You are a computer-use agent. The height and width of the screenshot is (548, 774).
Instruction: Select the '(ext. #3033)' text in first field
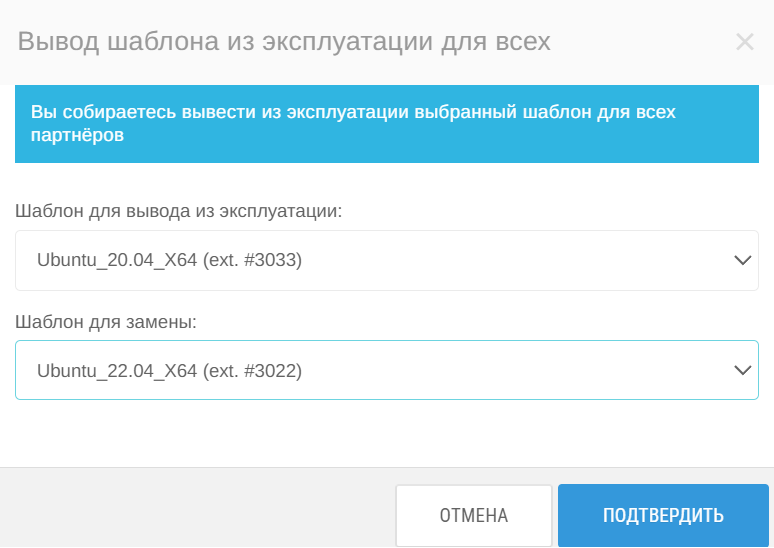coord(252,260)
